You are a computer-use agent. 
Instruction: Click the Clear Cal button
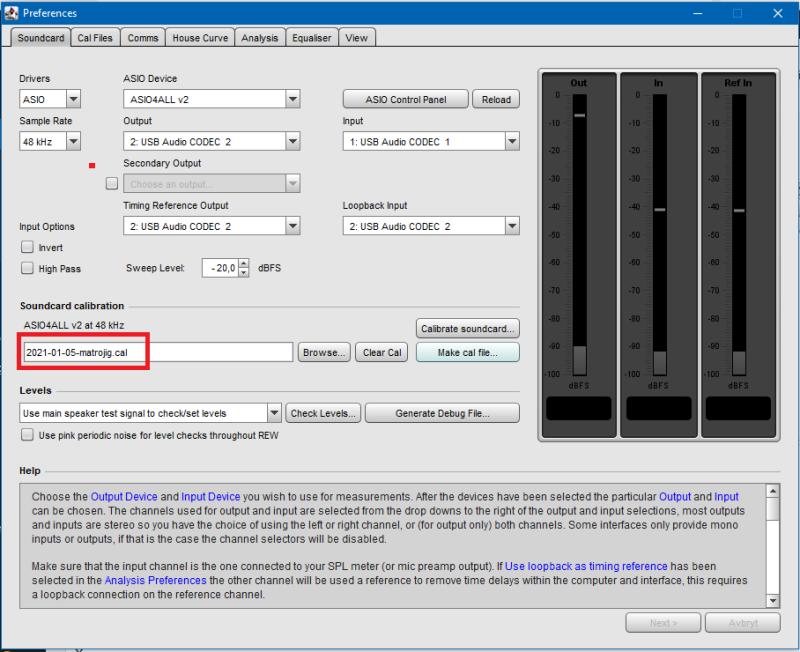(x=382, y=352)
